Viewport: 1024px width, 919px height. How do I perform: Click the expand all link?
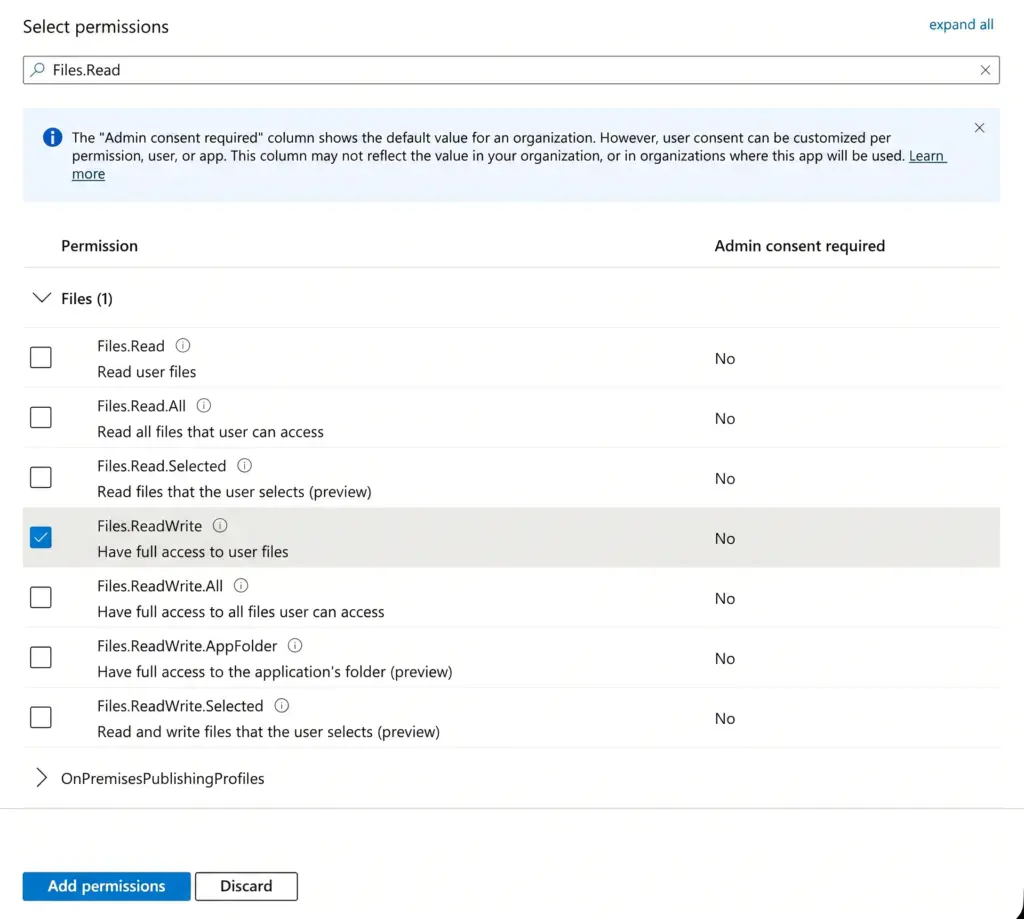point(961,25)
